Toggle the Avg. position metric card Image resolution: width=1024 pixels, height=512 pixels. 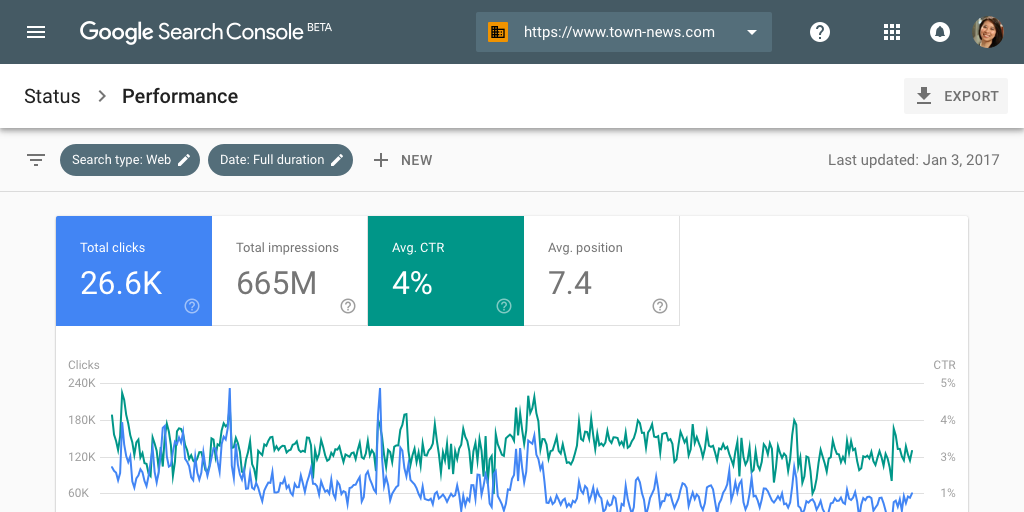click(600, 268)
